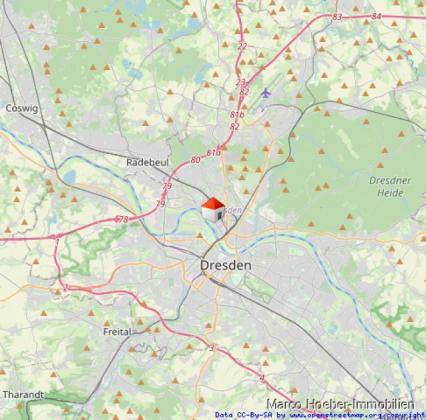
Task: Click the Data CC-By-SA attribution text
Action: tap(245, 415)
